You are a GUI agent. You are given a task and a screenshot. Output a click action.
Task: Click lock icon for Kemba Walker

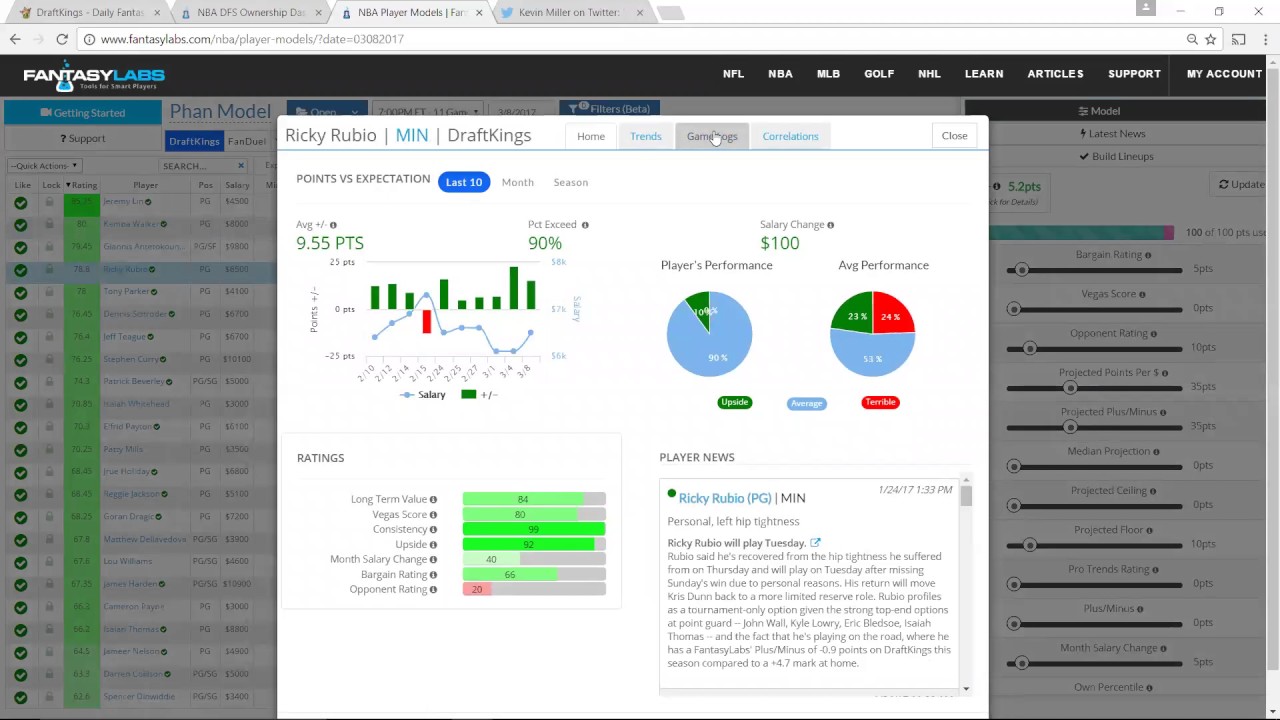point(49,224)
